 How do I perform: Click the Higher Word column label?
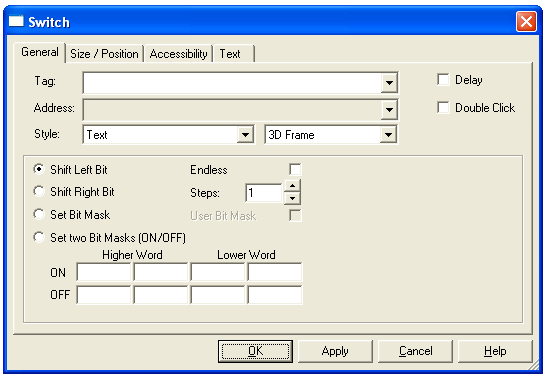coord(132,255)
